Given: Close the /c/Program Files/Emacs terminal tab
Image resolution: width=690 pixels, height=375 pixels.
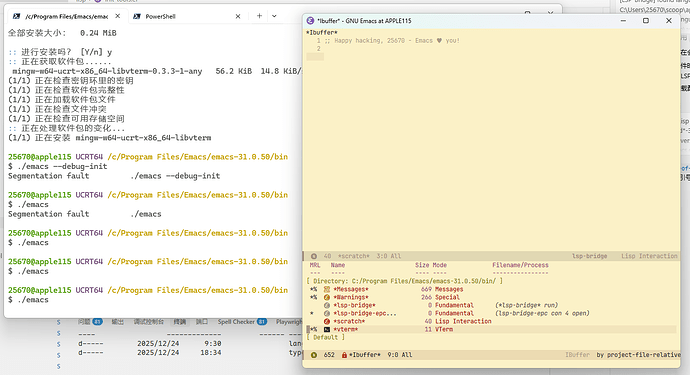Looking at the screenshot, I should (x=117, y=16).
